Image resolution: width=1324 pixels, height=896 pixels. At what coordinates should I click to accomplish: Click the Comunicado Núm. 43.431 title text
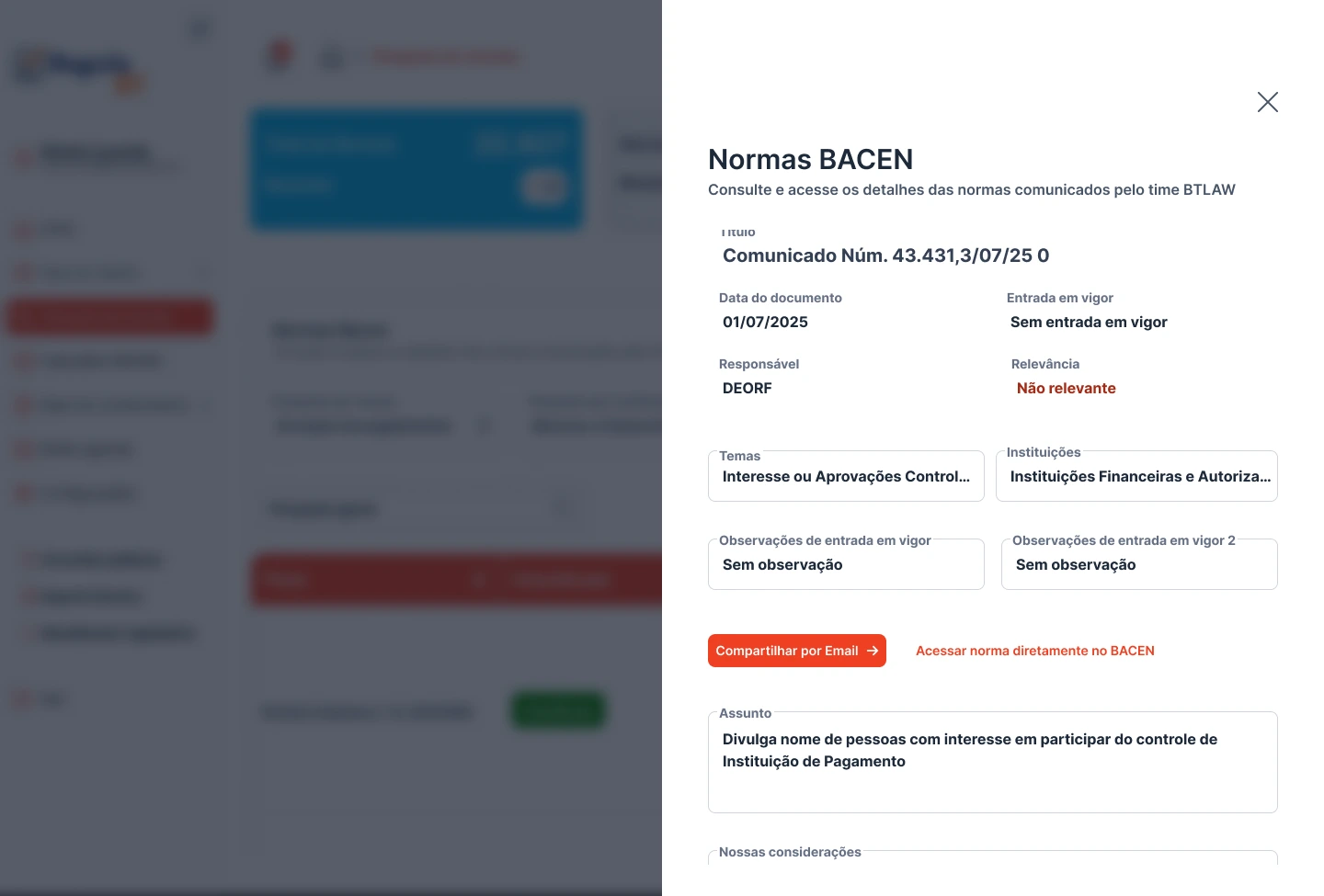[885, 255]
